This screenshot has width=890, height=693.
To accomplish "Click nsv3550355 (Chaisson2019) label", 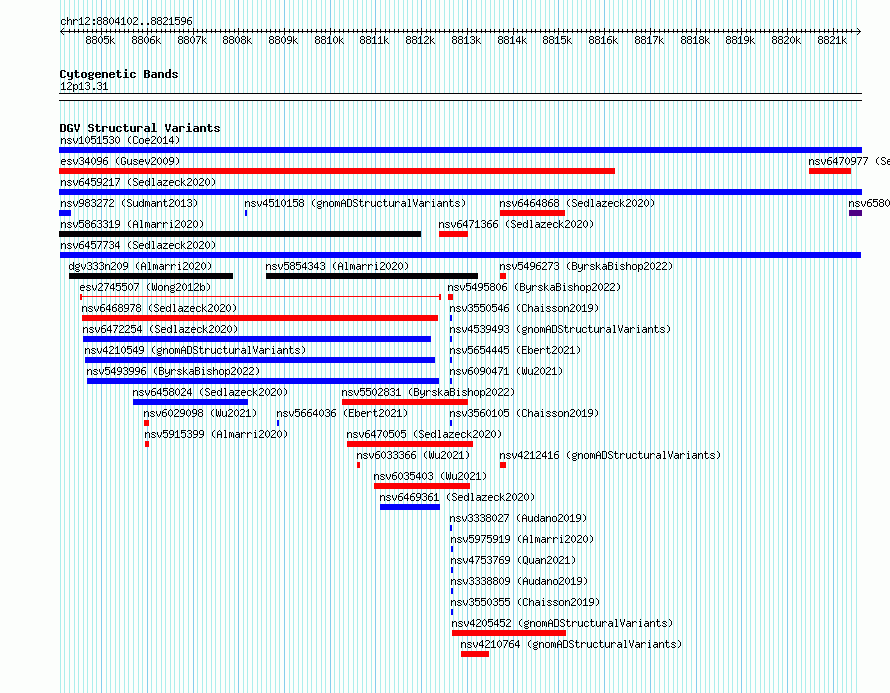I will (526, 602).
